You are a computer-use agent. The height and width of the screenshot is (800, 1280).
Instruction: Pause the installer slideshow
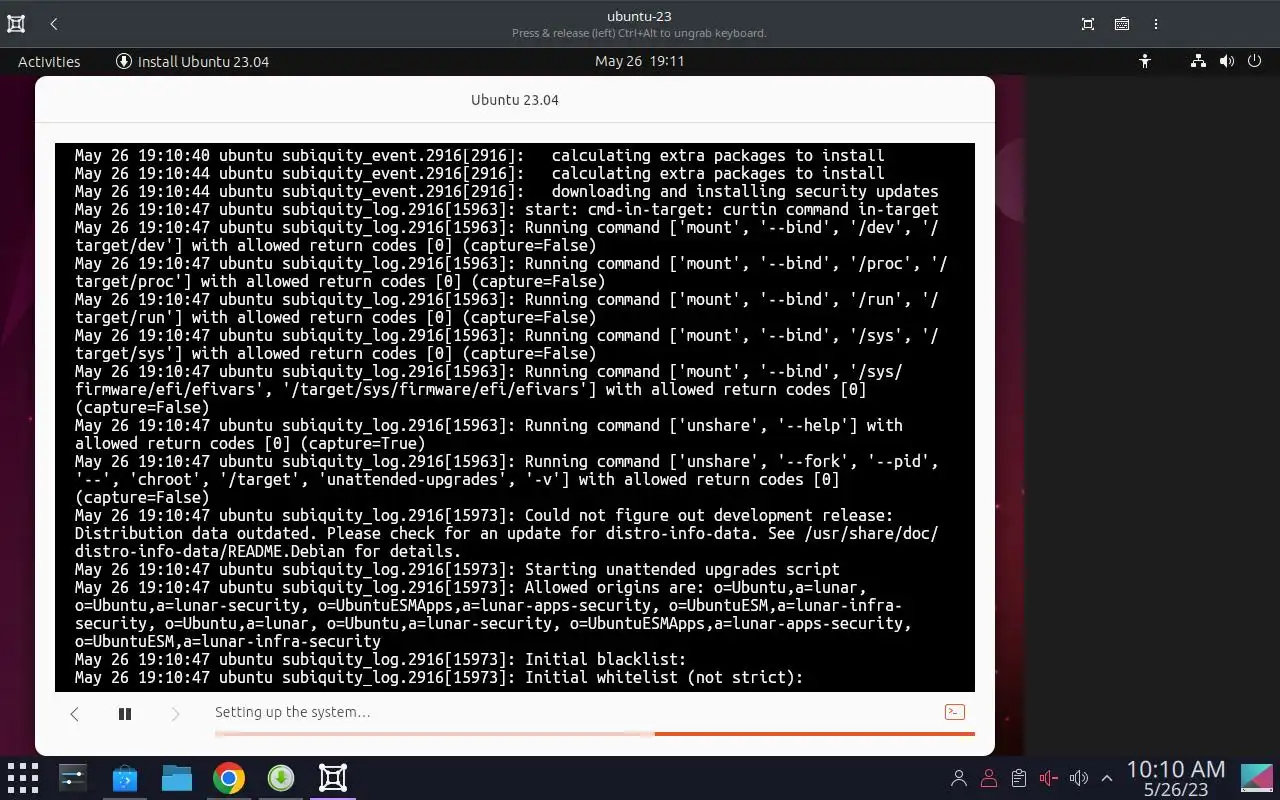pos(125,714)
